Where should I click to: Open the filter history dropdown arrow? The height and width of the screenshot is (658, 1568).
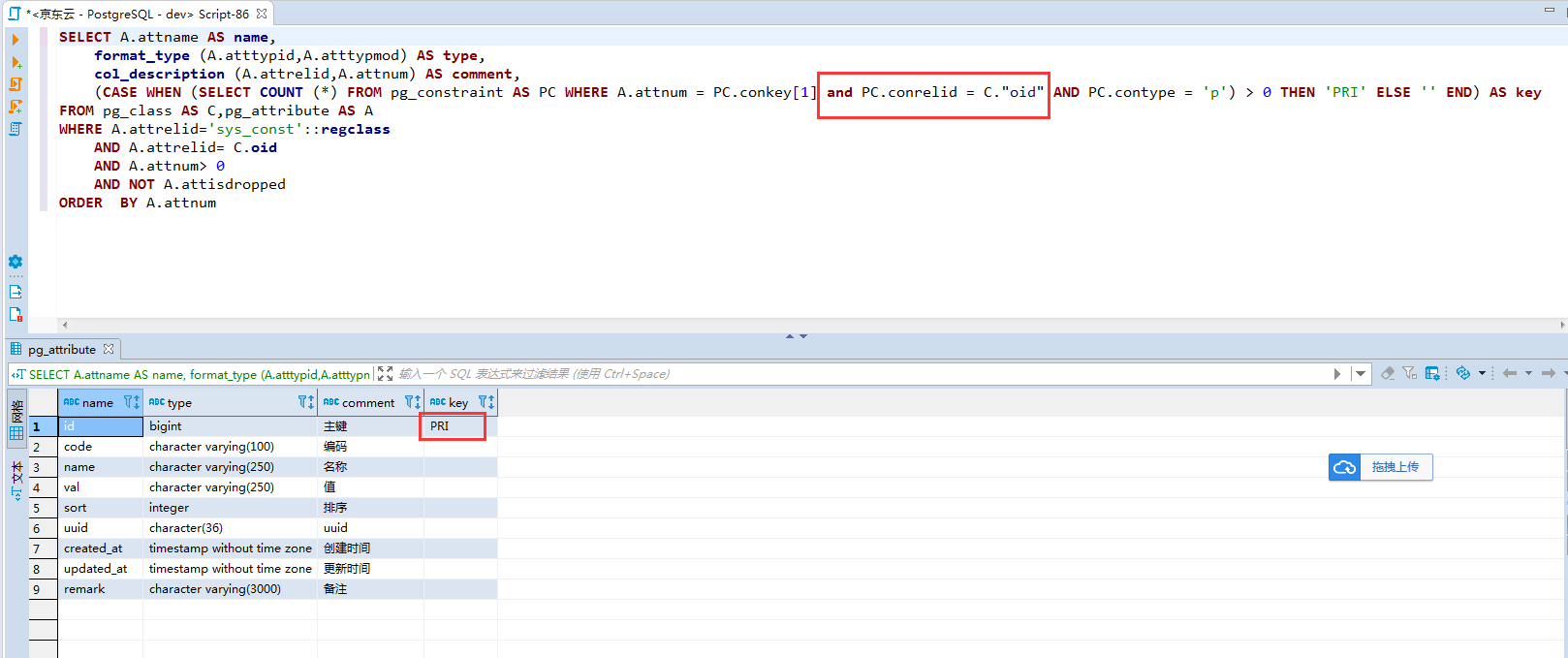[x=1361, y=374]
